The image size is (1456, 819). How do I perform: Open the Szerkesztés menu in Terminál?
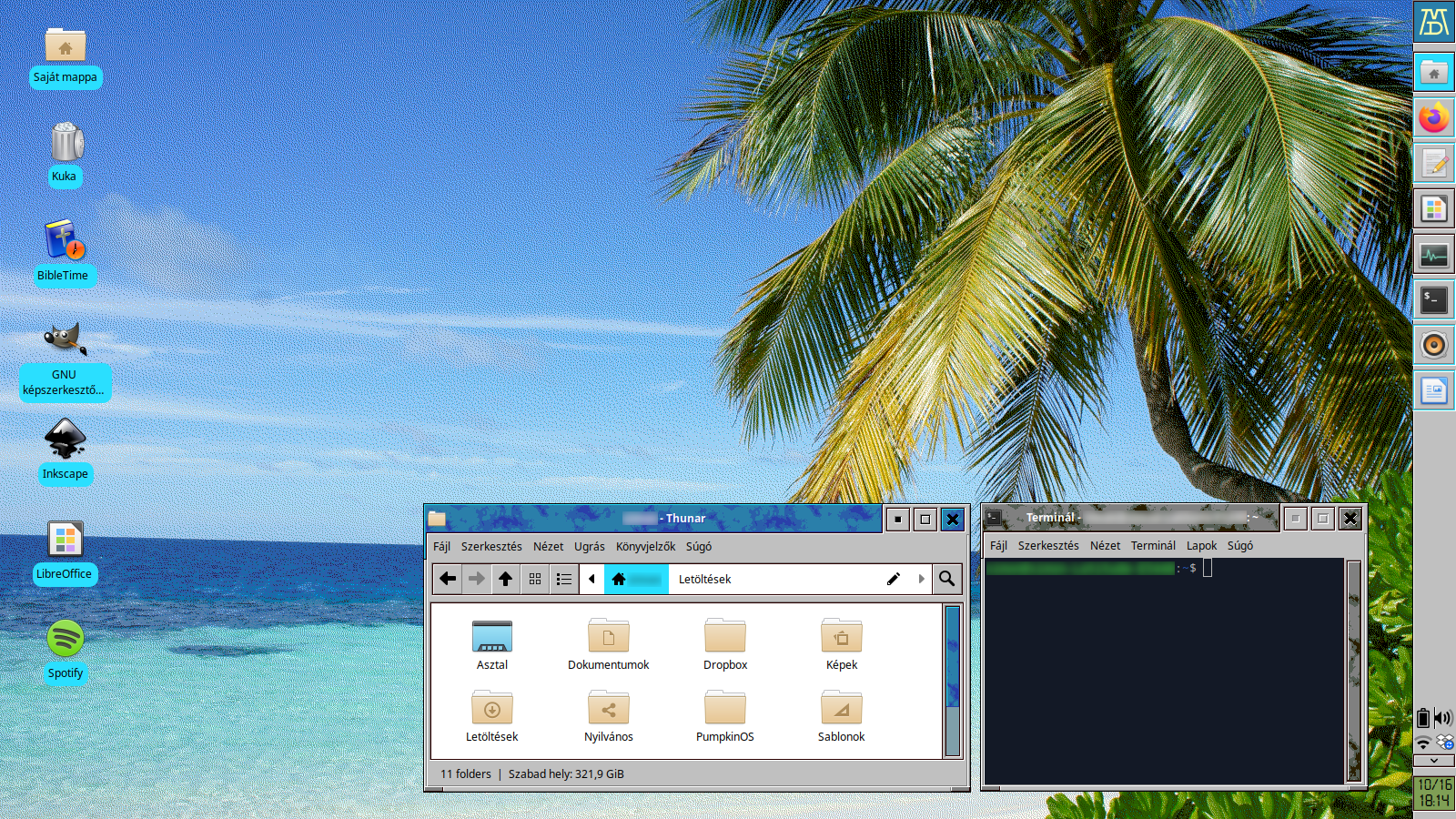coord(1048,545)
